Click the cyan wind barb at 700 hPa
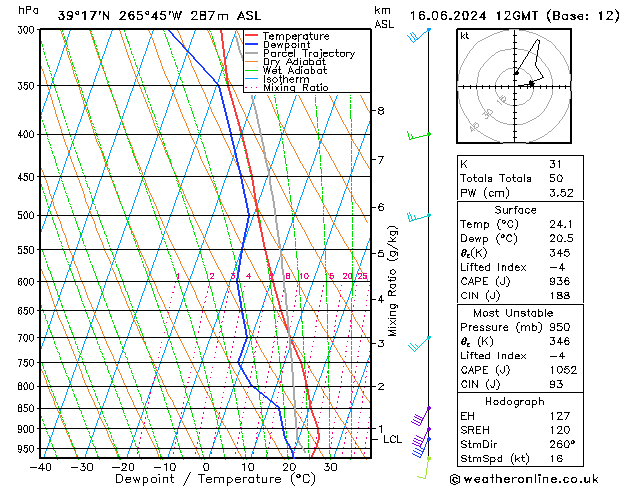Viewport: 629px width, 486px height. [419, 344]
